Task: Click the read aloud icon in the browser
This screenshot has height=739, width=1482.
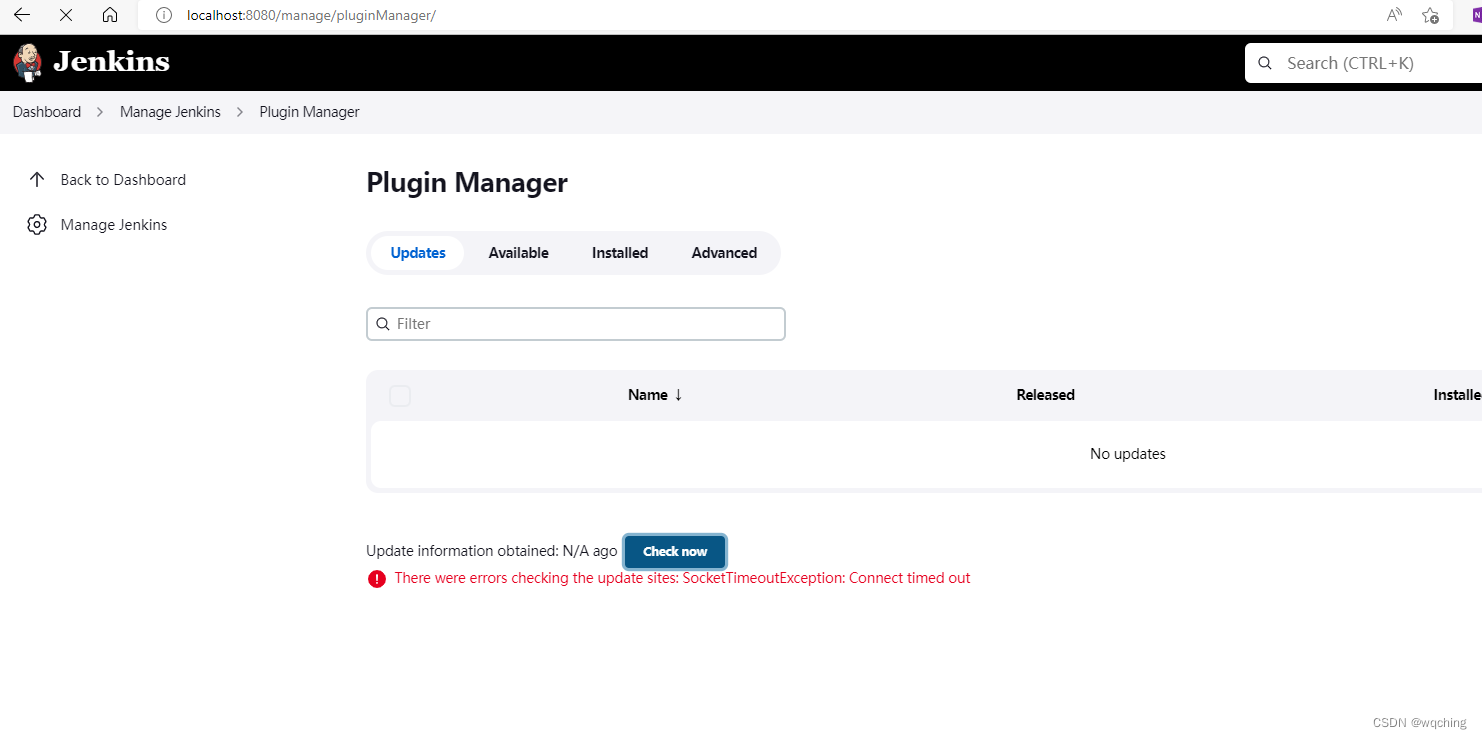Action: pos(1394,15)
